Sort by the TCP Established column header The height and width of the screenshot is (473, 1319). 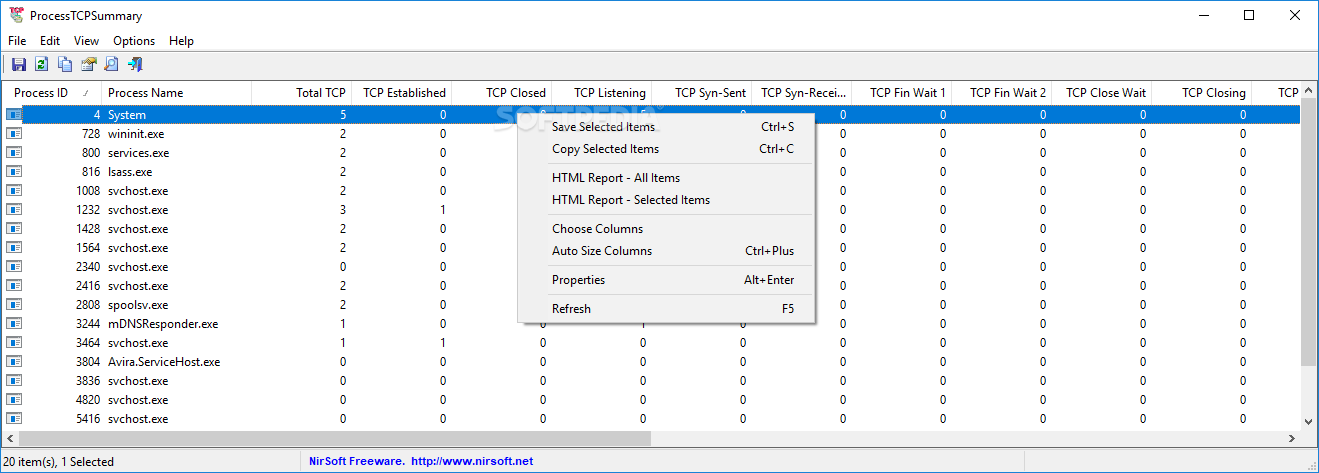click(x=401, y=93)
